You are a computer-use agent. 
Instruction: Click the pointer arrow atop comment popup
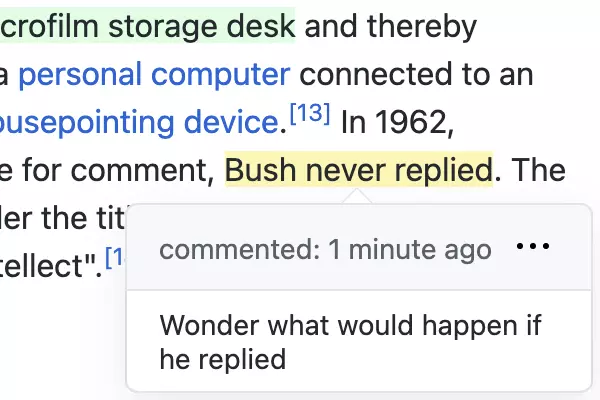358,196
